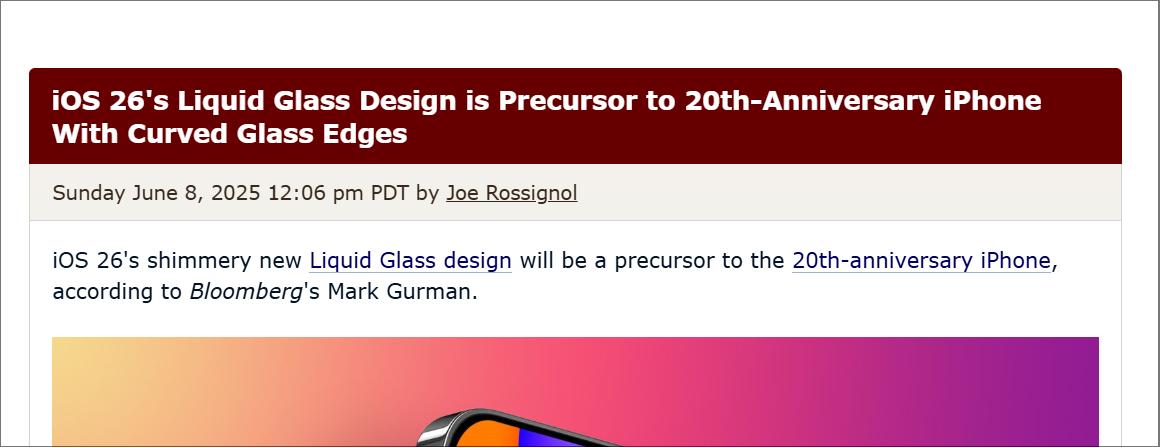The height and width of the screenshot is (447, 1160).
Task: Click the word "shimmery" in the paragraph
Action: pyautogui.click(x=200, y=261)
